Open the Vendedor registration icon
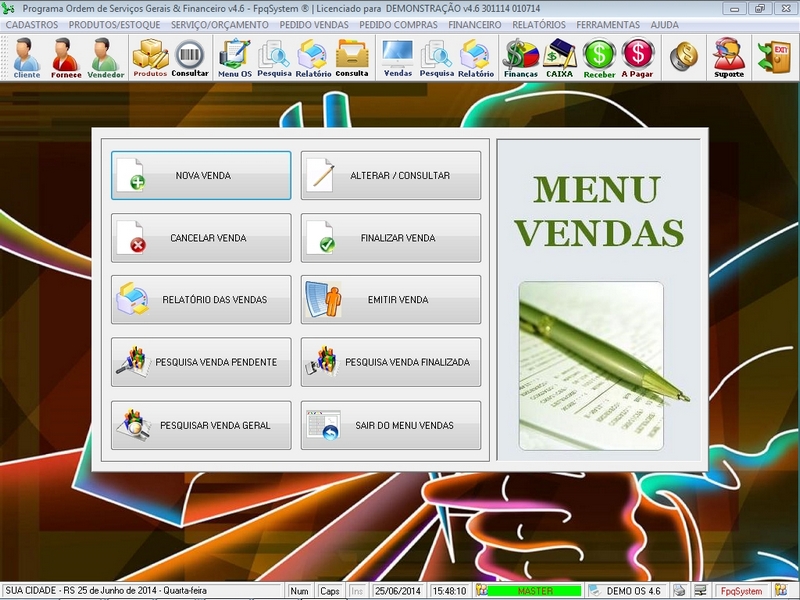The width and height of the screenshot is (800, 600). click(108, 55)
